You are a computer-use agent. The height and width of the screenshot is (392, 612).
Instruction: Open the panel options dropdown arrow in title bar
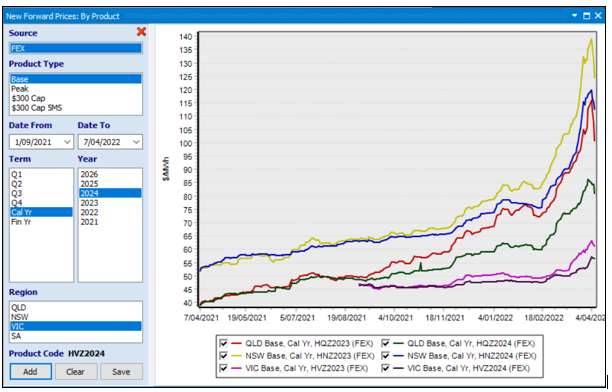point(575,16)
